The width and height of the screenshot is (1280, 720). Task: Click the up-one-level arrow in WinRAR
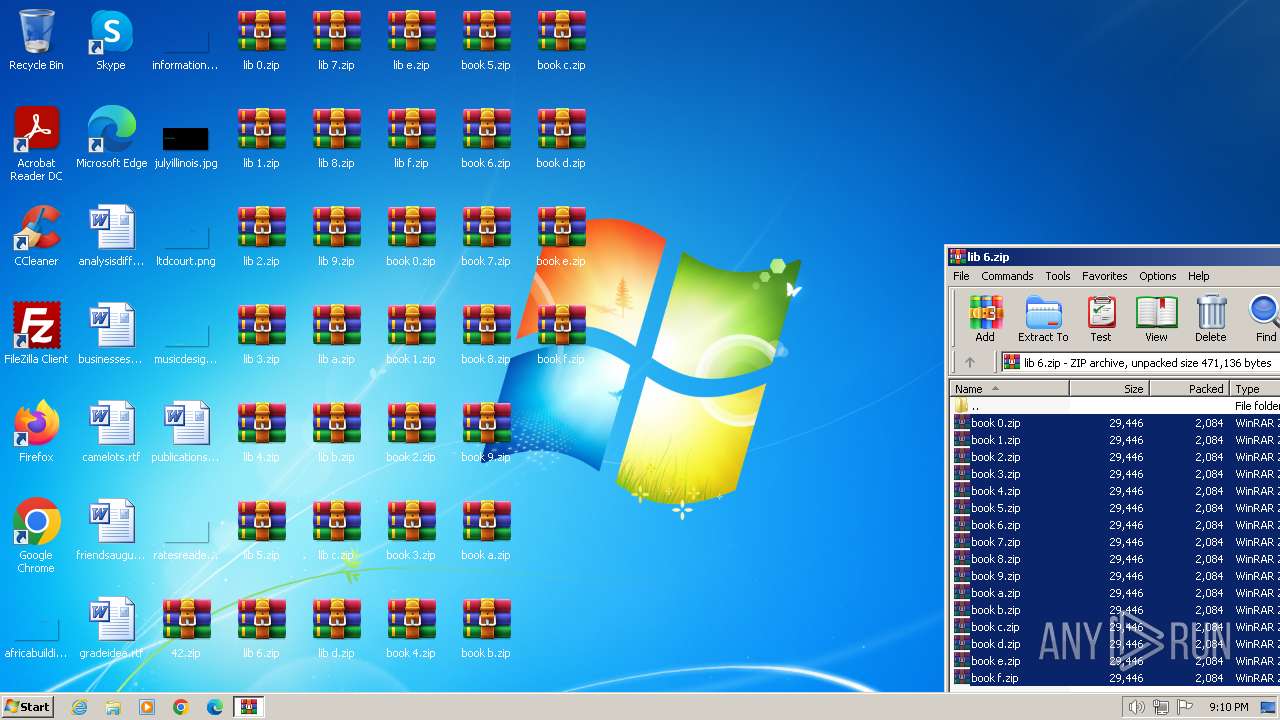pyautogui.click(x=969, y=363)
